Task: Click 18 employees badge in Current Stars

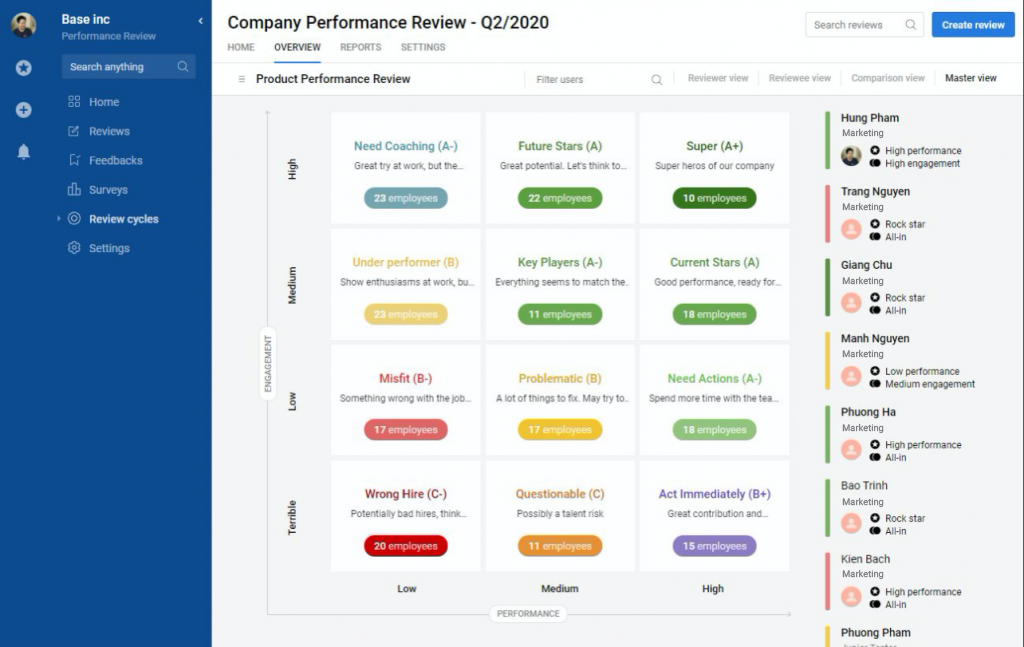Action: click(x=714, y=314)
